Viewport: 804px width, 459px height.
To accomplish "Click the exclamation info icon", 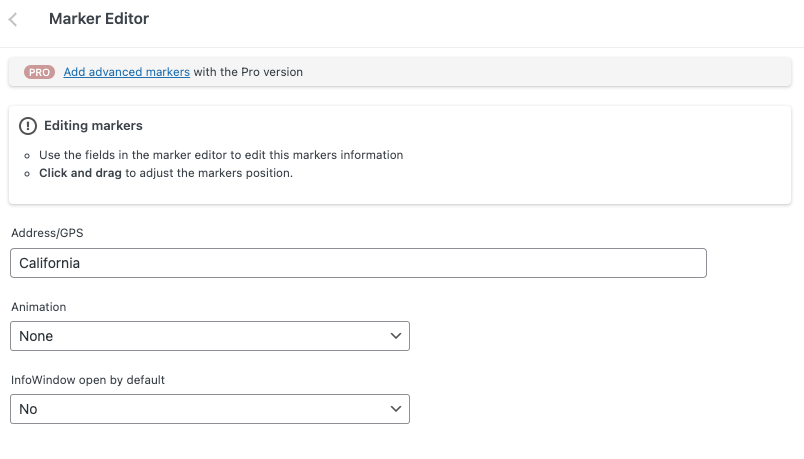I will pyautogui.click(x=28, y=126).
